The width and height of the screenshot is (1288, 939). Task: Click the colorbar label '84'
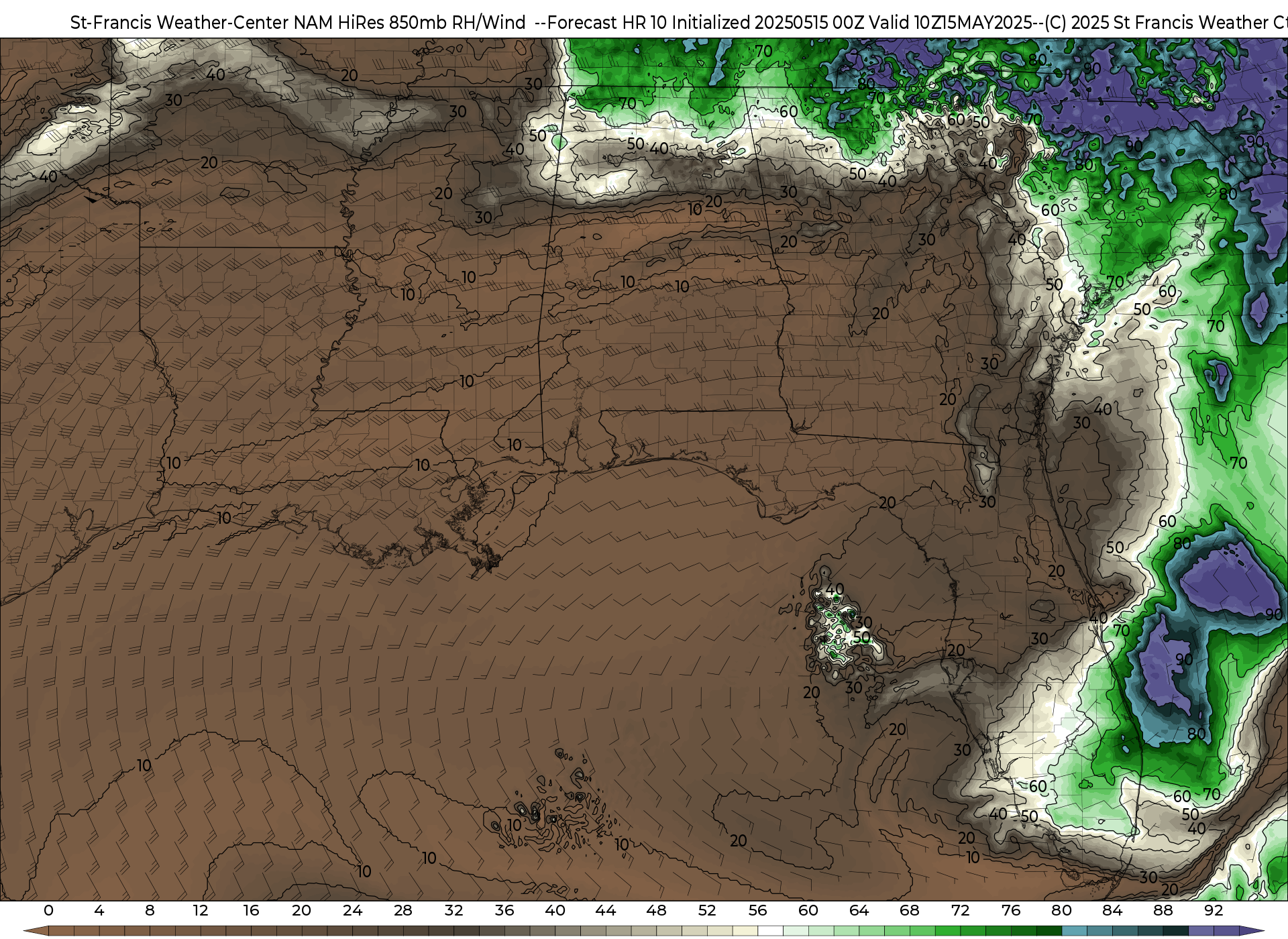click(1112, 910)
